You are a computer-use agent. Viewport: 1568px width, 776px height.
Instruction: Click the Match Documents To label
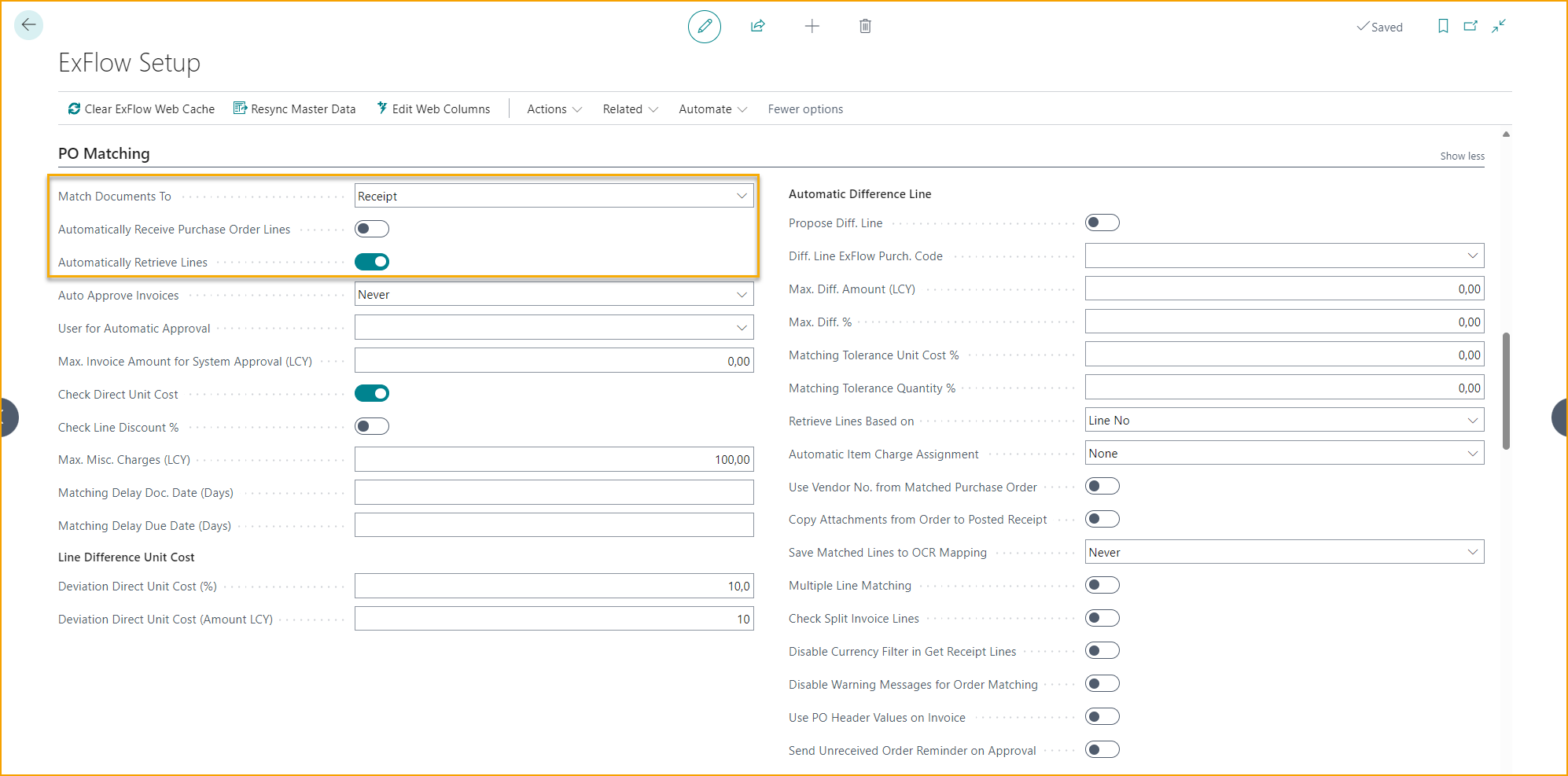[115, 196]
